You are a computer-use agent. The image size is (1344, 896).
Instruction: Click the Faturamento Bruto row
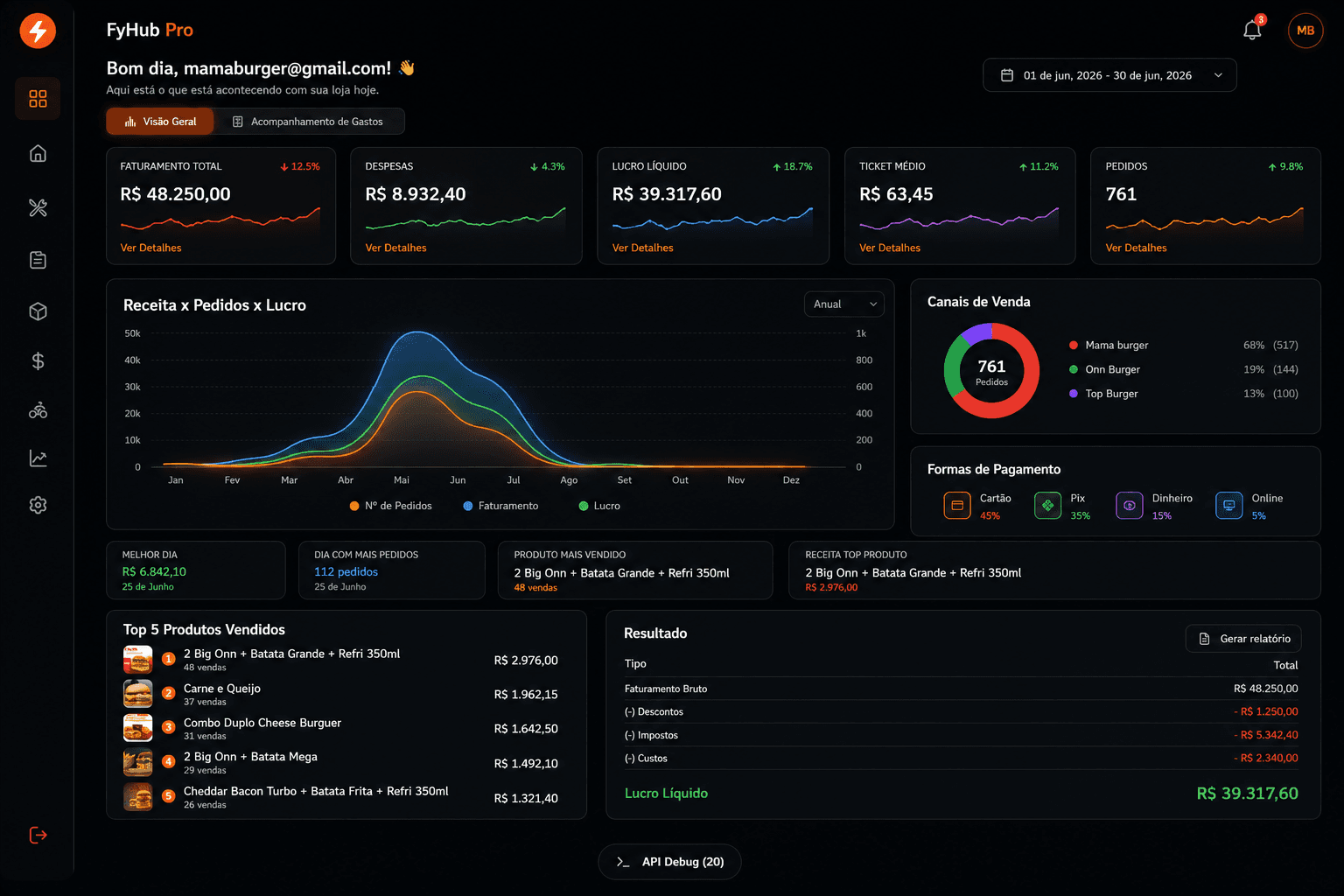962,689
